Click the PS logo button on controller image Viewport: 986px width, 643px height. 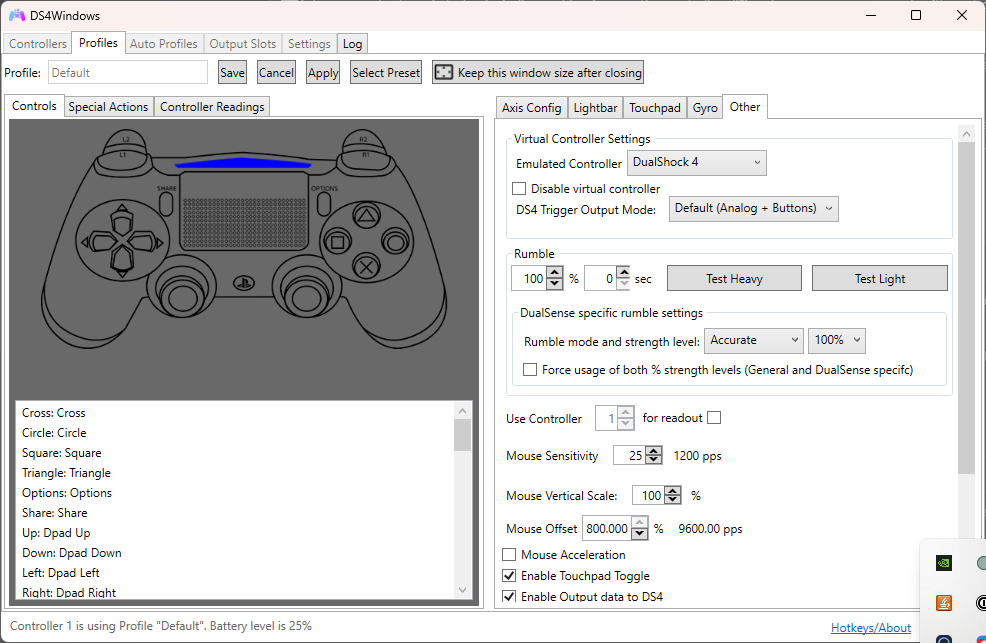coord(244,283)
